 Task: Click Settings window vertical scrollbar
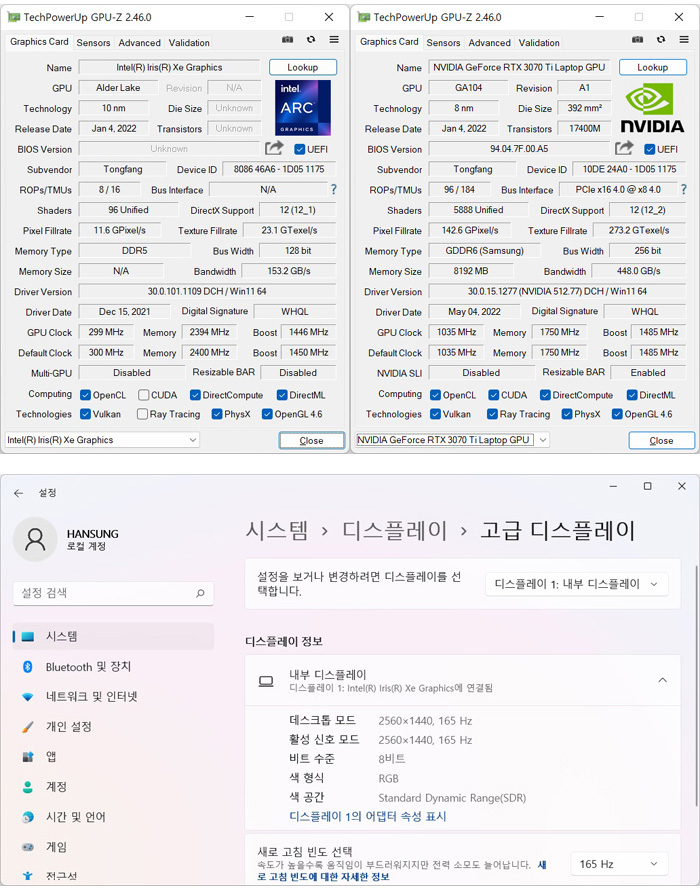pos(696,685)
